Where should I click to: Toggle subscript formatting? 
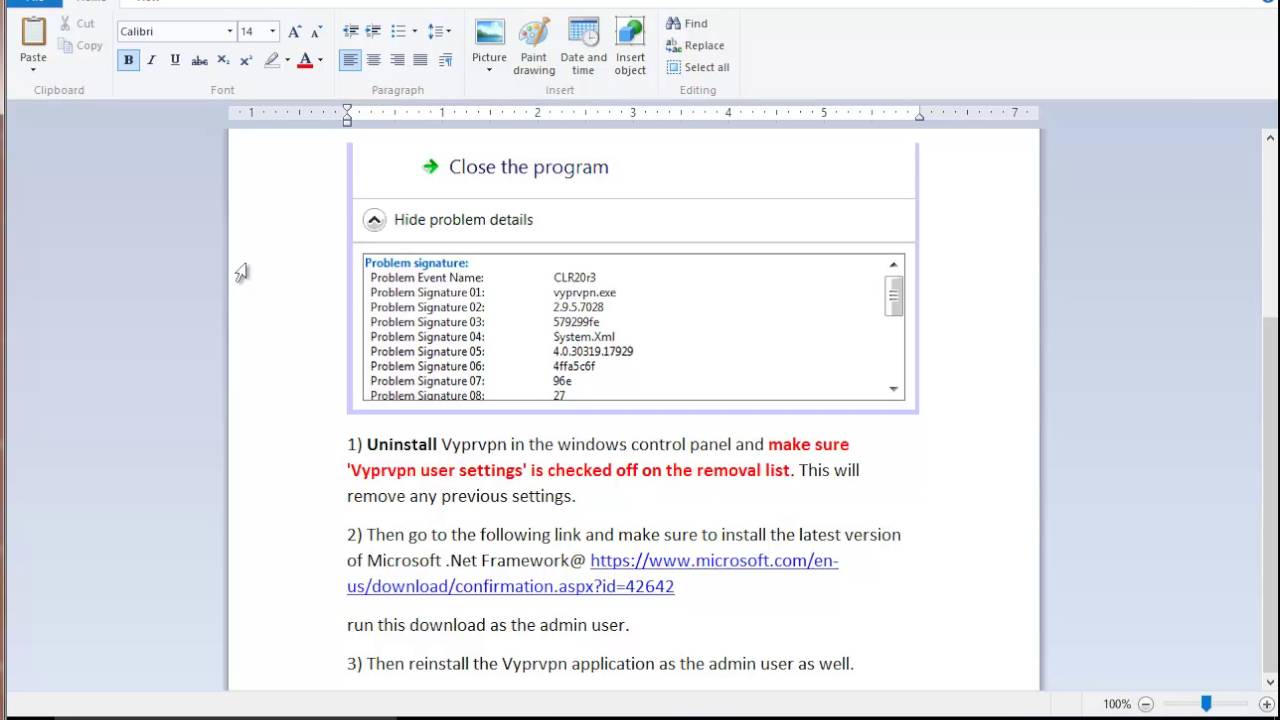(x=223, y=60)
